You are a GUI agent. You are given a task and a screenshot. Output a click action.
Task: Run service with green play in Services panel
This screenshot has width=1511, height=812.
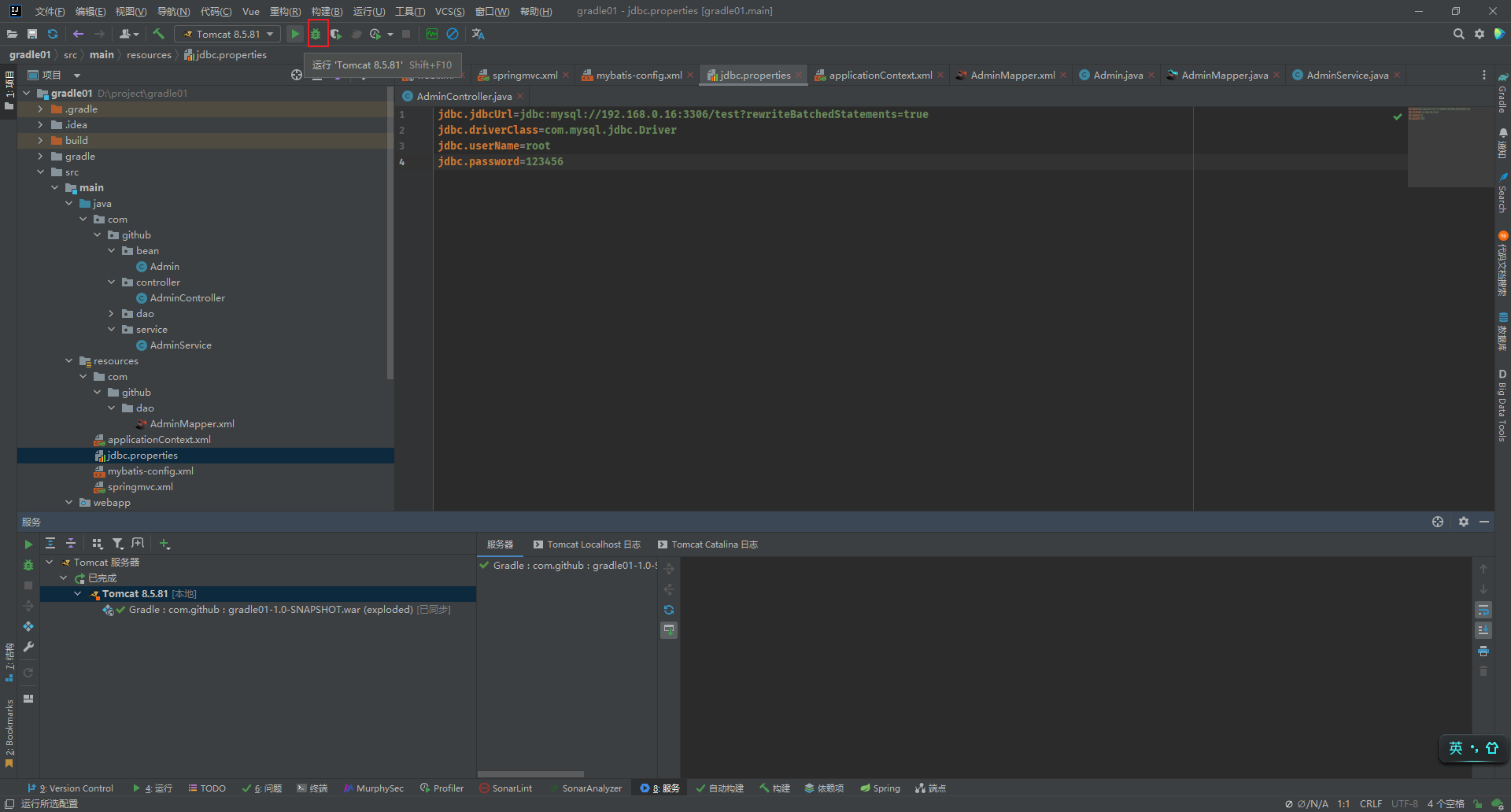coord(28,544)
